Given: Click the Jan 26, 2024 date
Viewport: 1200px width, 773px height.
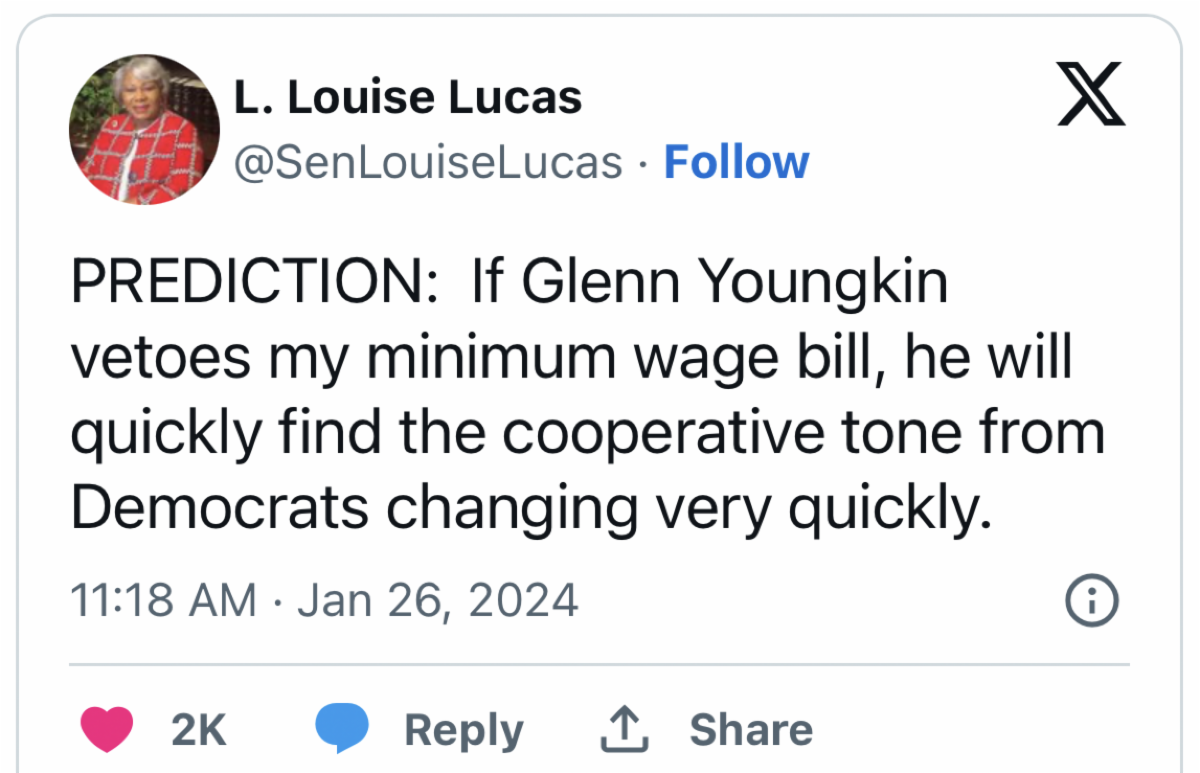Looking at the screenshot, I should (438, 600).
